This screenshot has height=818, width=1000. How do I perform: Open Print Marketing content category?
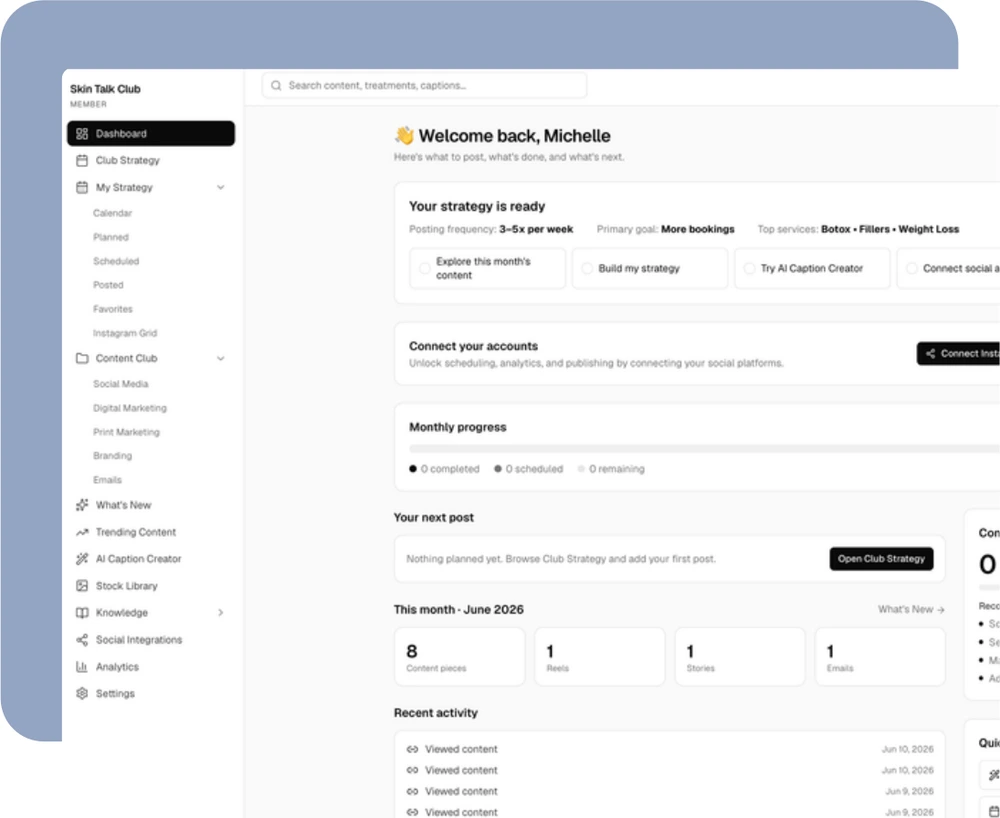tap(126, 432)
